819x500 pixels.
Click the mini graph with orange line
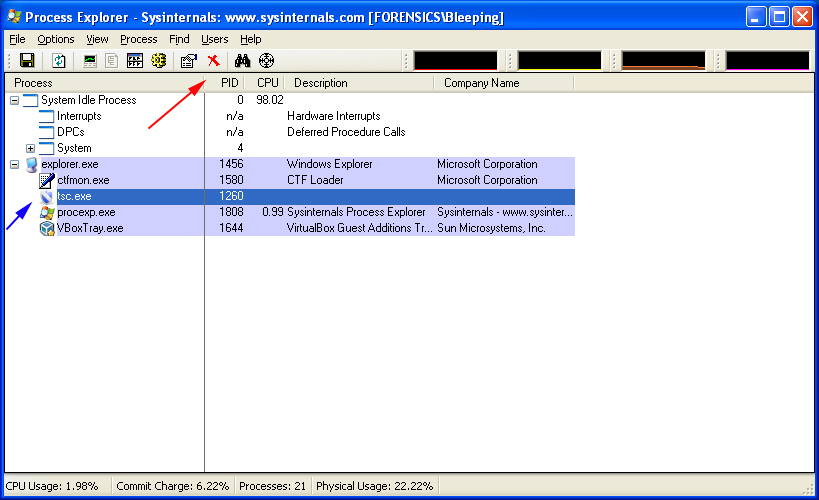point(663,61)
